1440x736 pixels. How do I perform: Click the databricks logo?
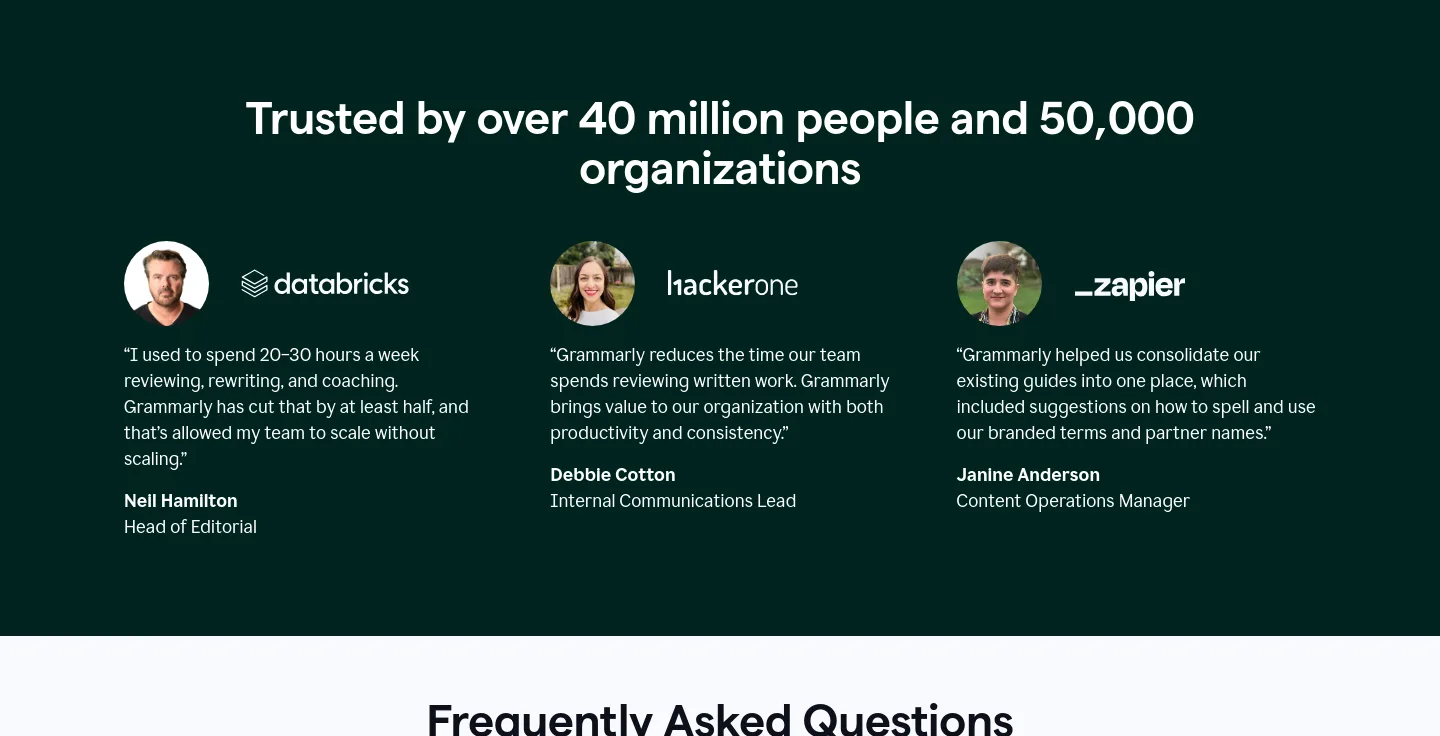[325, 284]
